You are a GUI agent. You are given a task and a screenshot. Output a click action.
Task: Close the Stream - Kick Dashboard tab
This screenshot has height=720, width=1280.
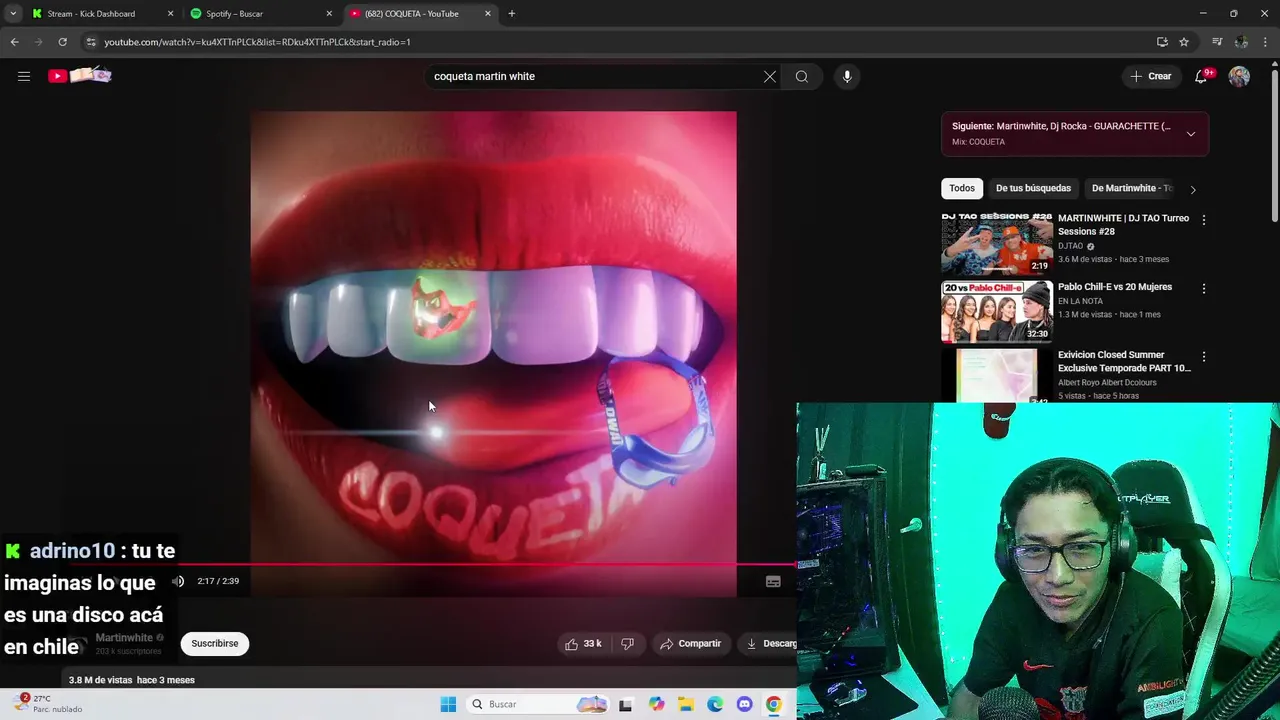[170, 14]
